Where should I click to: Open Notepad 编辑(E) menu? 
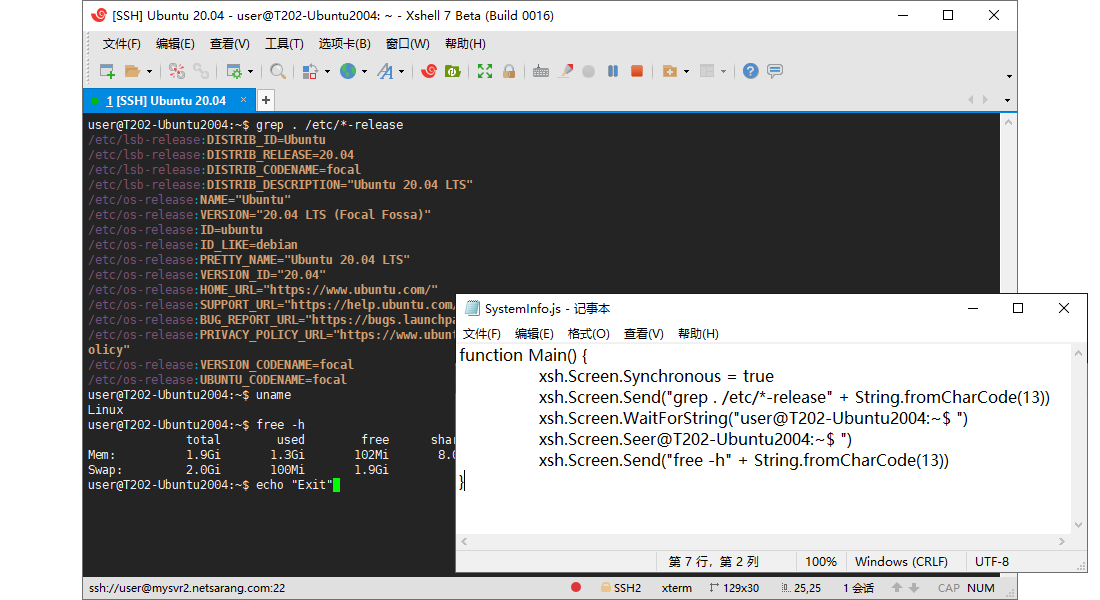pos(534,333)
